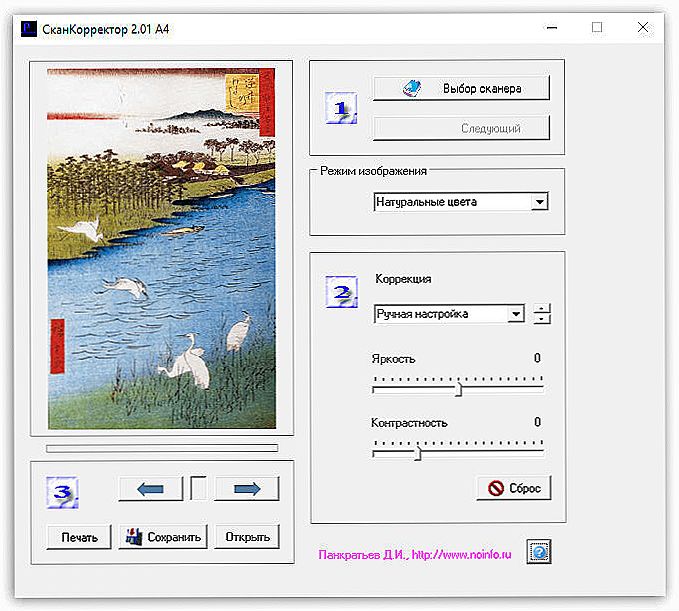Click the up arrow of the correction spinner
Viewport: 679px width, 611px height.
coord(542,309)
